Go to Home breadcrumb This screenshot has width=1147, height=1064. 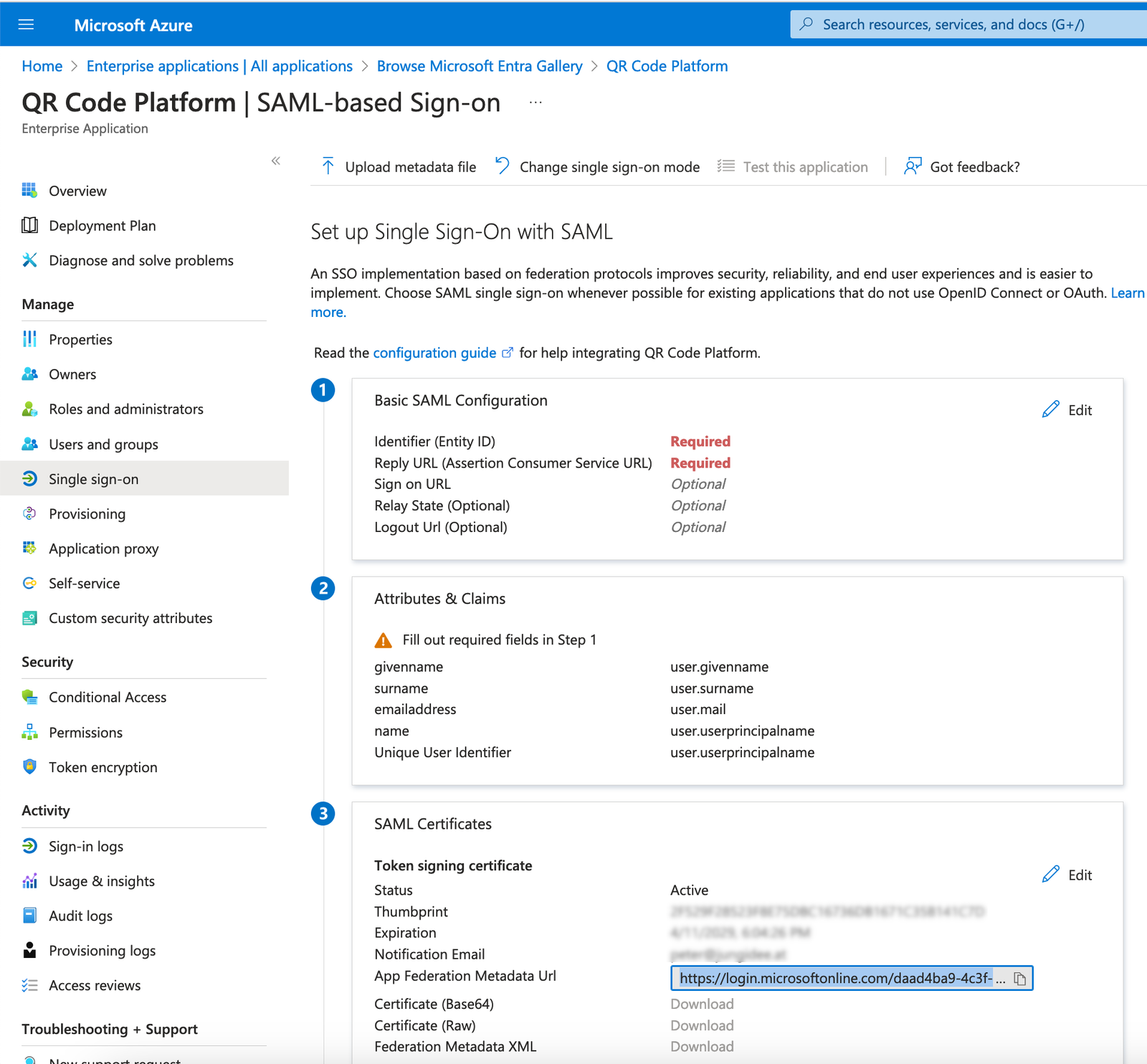pyautogui.click(x=42, y=66)
